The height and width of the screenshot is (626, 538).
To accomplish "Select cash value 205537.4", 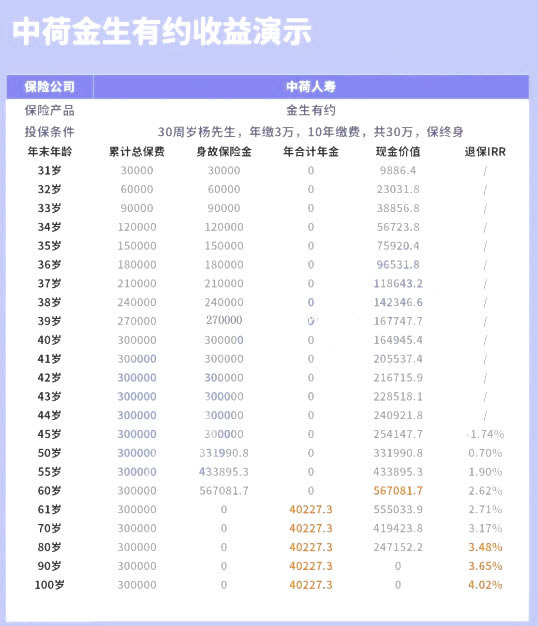I will (398, 359).
